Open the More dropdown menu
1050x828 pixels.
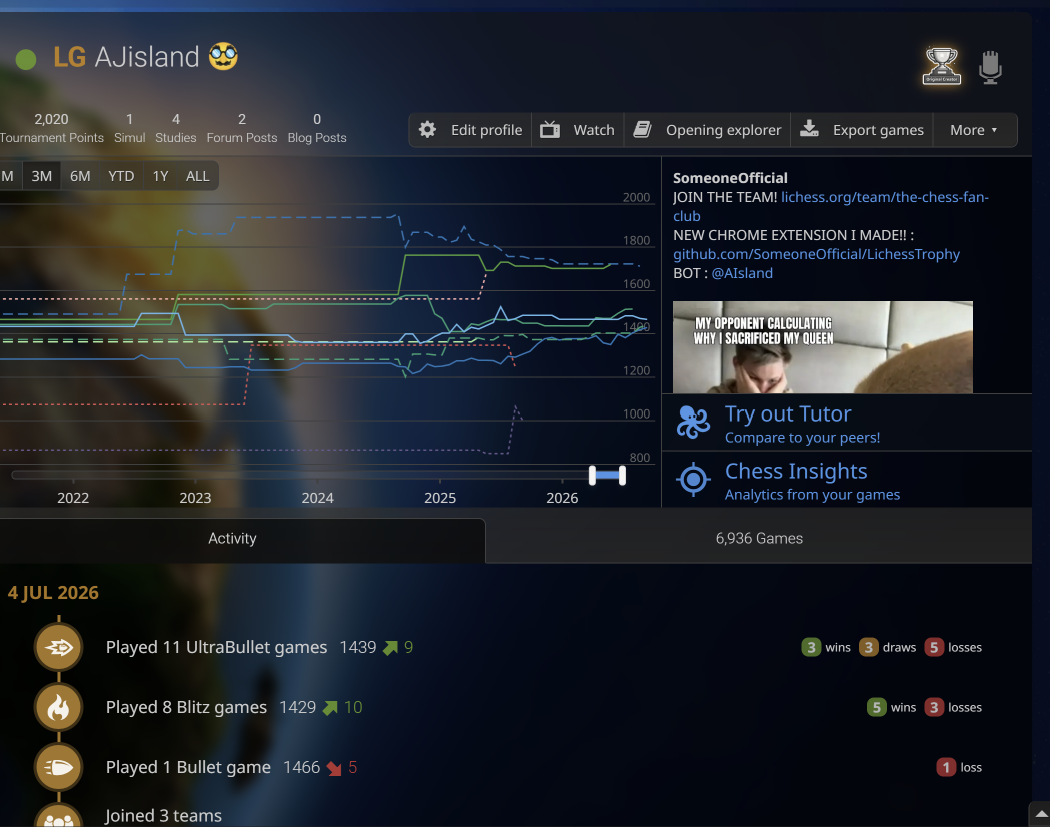[x=974, y=130]
